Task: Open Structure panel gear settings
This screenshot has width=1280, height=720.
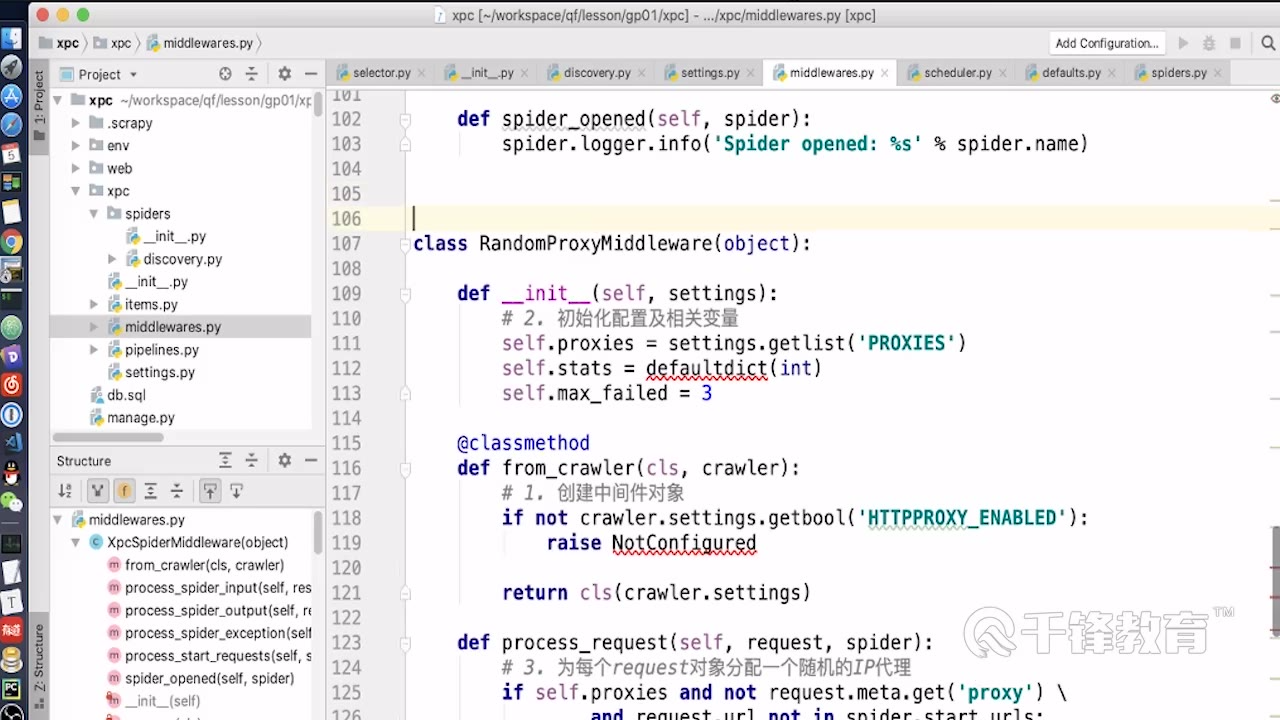Action: 284,461
